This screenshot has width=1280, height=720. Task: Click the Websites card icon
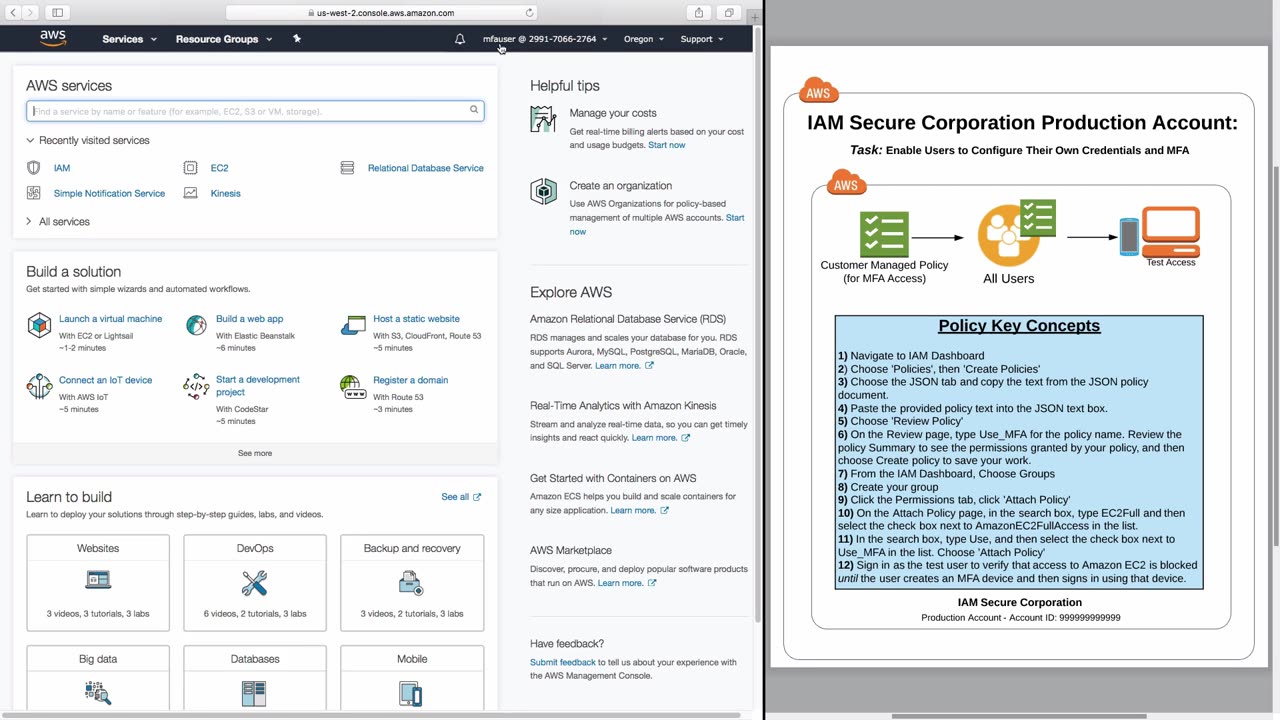[x=98, y=580]
